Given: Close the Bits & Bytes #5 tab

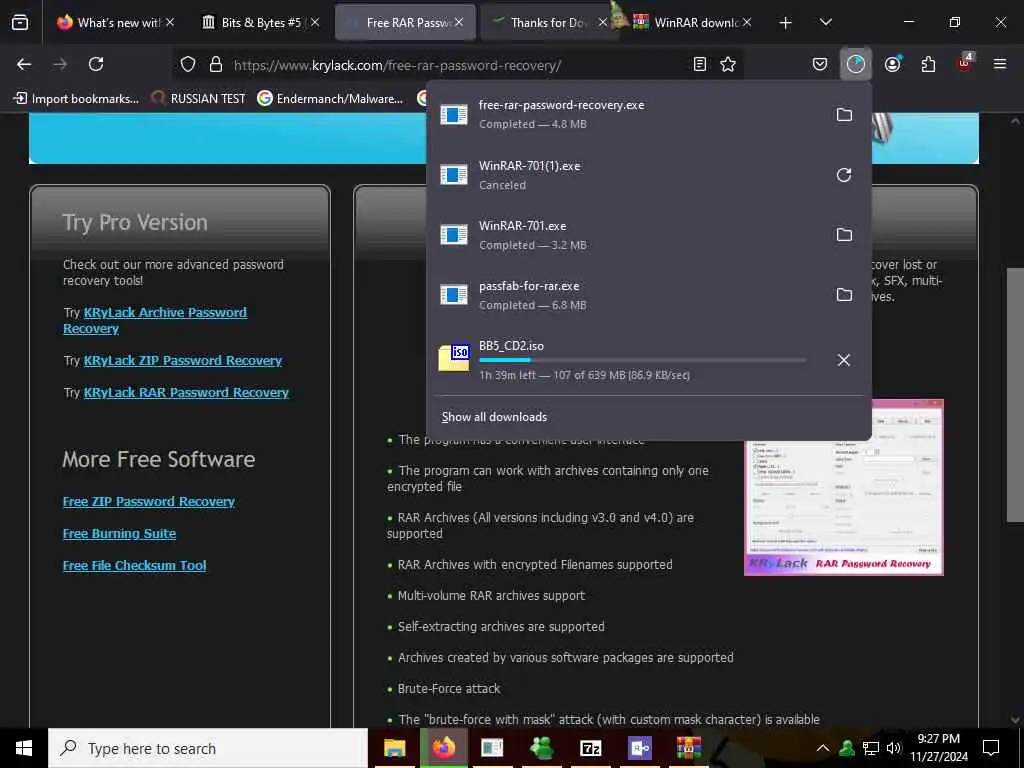Looking at the screenshot, I should [315, 22].
